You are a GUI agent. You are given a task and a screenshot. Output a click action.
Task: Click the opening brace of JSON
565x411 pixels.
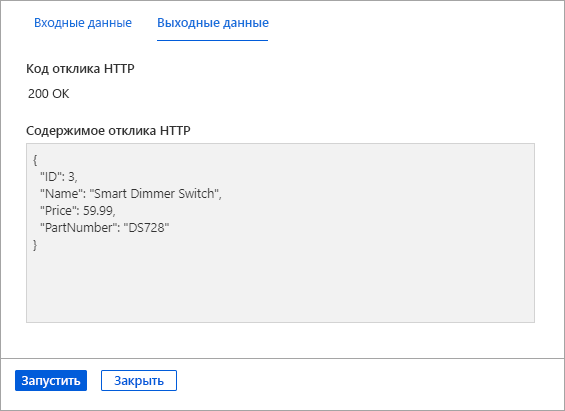click(x=35, y=160)
